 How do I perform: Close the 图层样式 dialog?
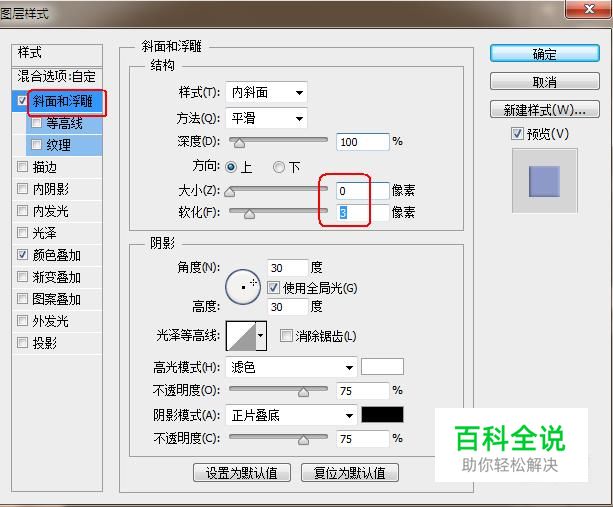[589, 9]
